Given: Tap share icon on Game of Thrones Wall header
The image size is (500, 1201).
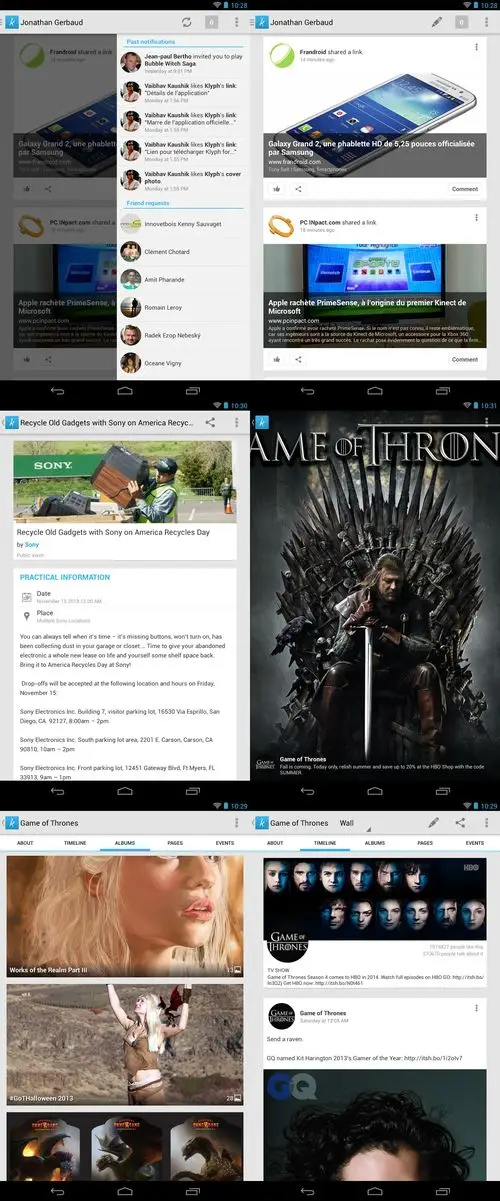Looking at the screenshot, I should coord(460,823).
